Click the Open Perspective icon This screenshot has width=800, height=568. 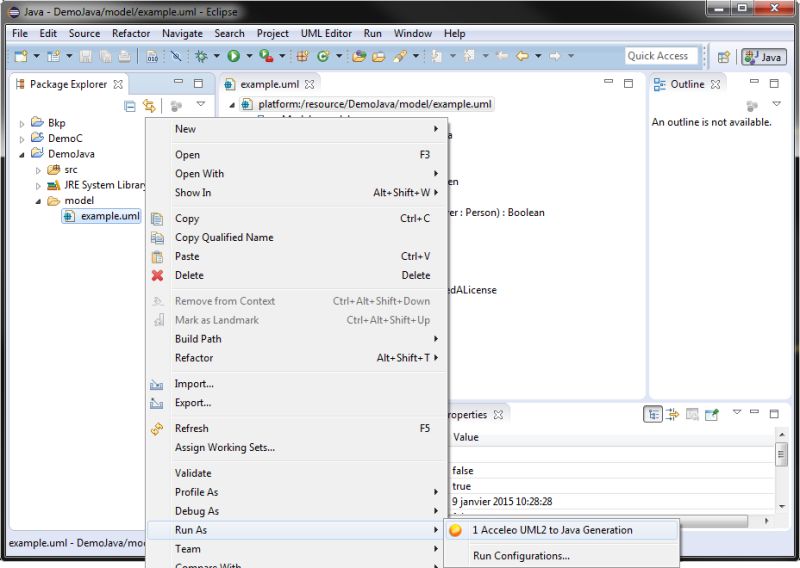click(x=723, y=57)
